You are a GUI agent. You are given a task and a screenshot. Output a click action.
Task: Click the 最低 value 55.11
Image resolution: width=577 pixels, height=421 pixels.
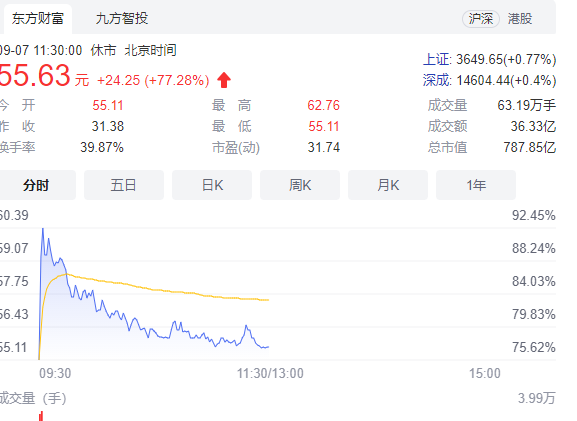click(x=323, y=127)
